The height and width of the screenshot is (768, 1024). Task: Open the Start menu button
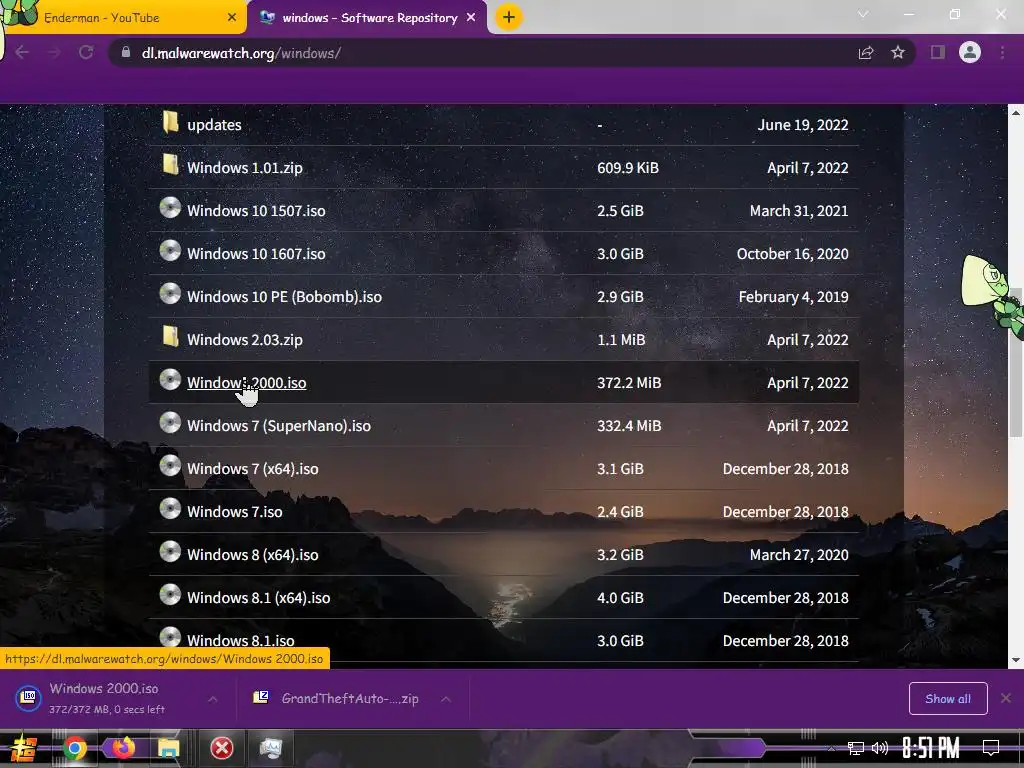click(22, 748)
